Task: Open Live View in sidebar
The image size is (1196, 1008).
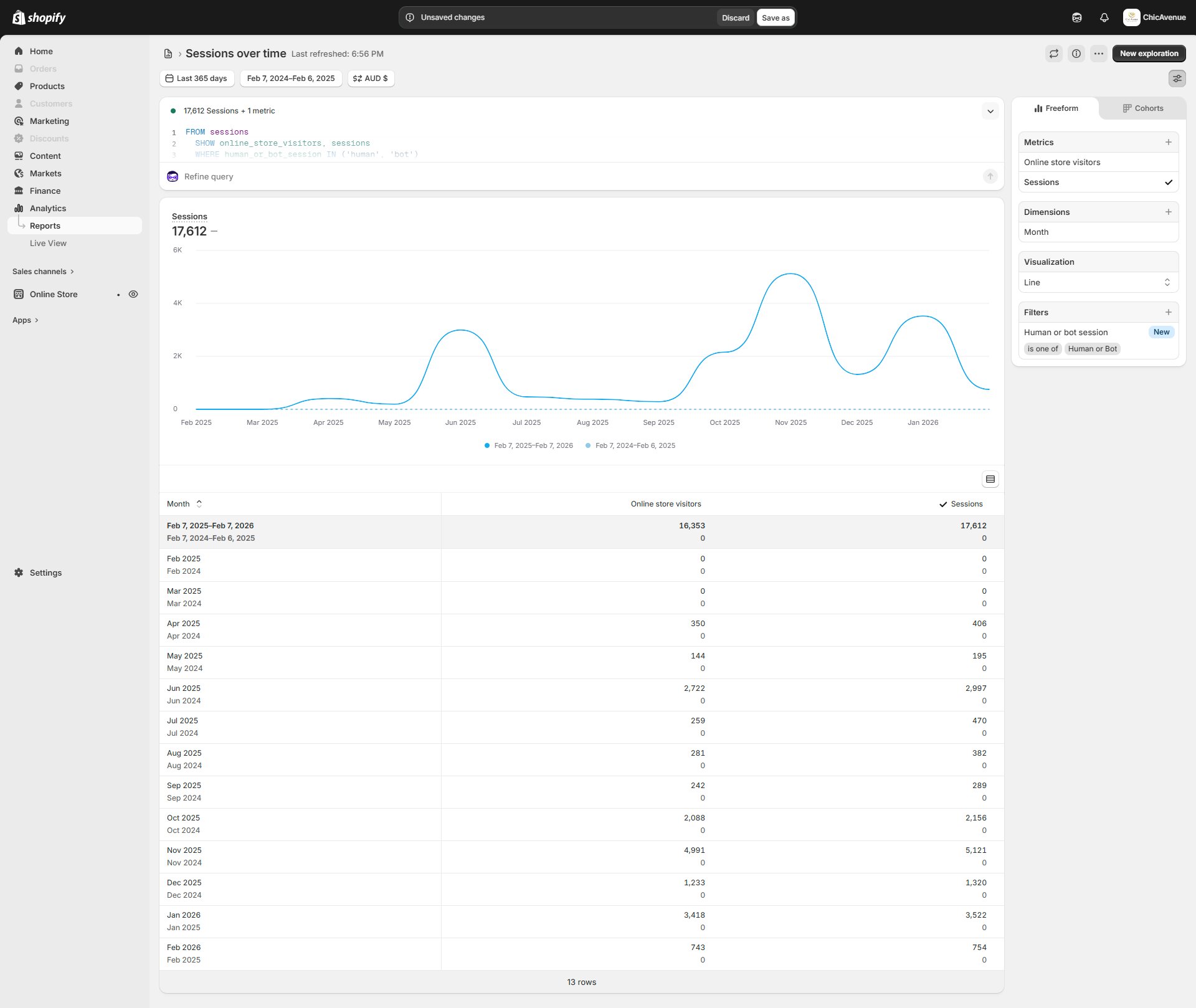Action: [x=48, y=243]
